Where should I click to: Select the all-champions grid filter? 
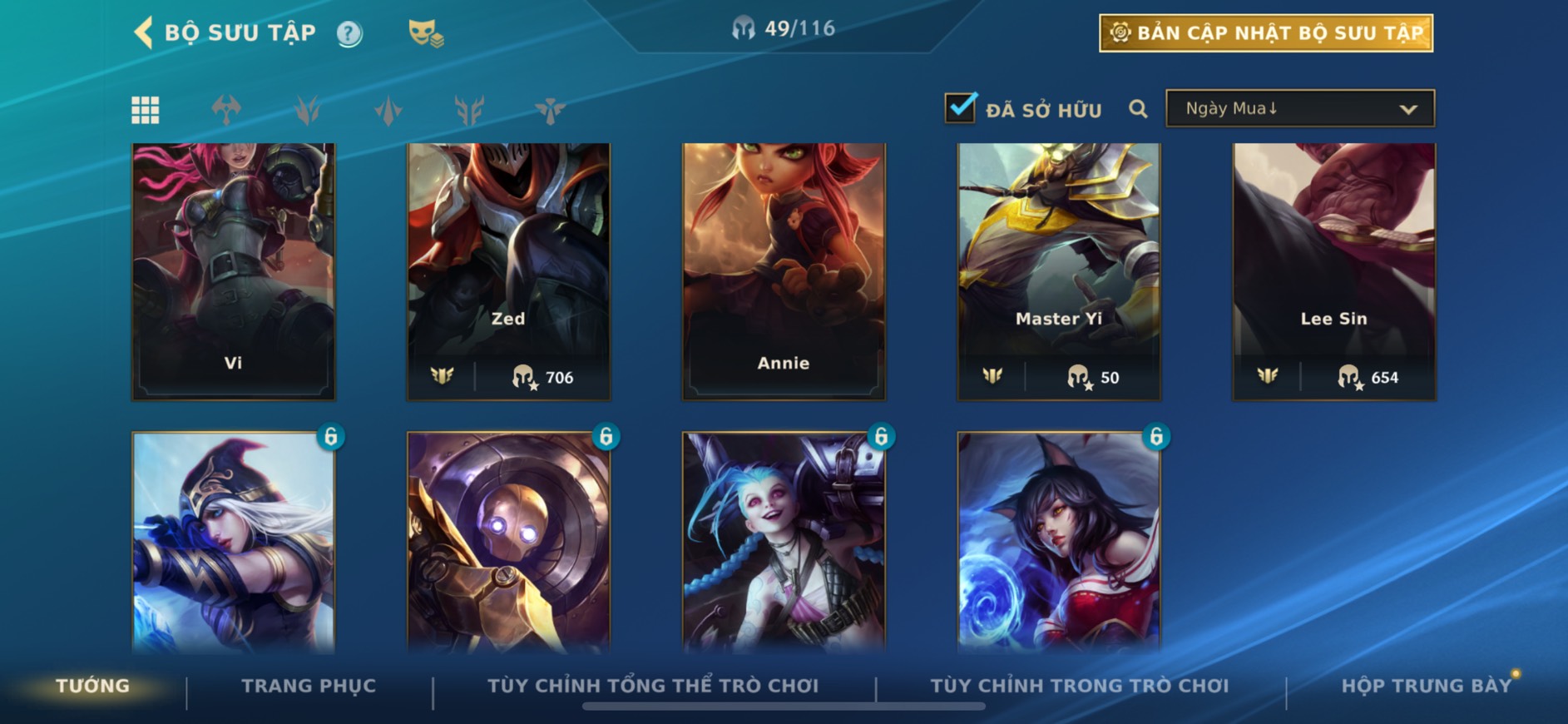[146, 110]
